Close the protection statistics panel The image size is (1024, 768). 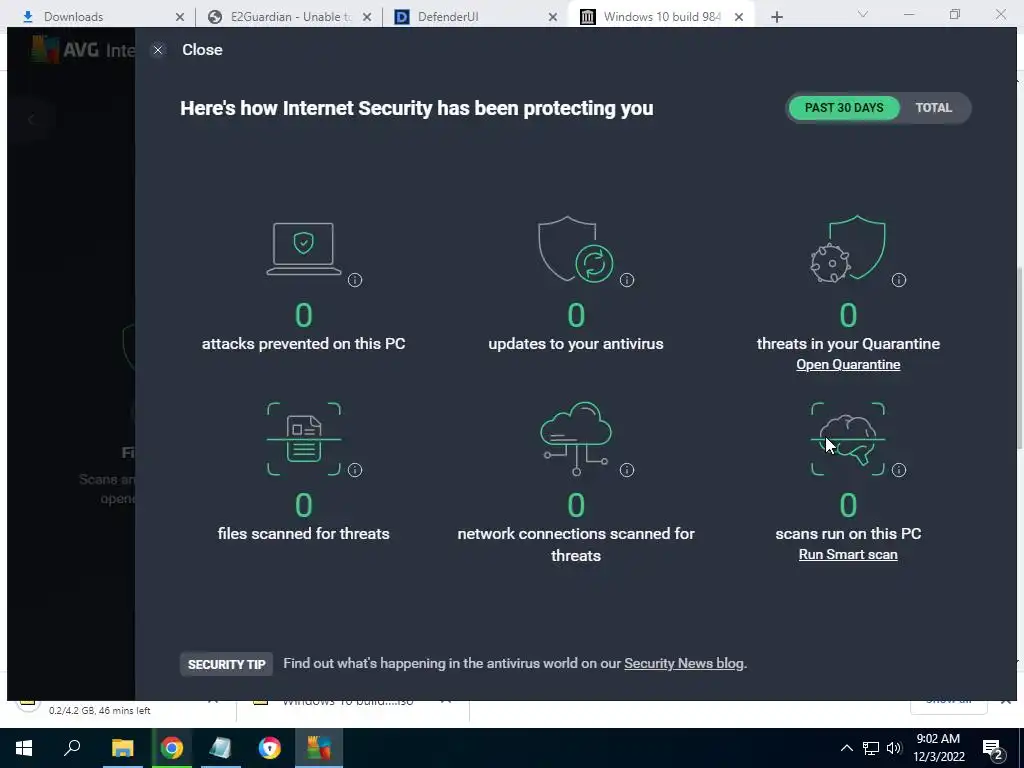(158, 50)
